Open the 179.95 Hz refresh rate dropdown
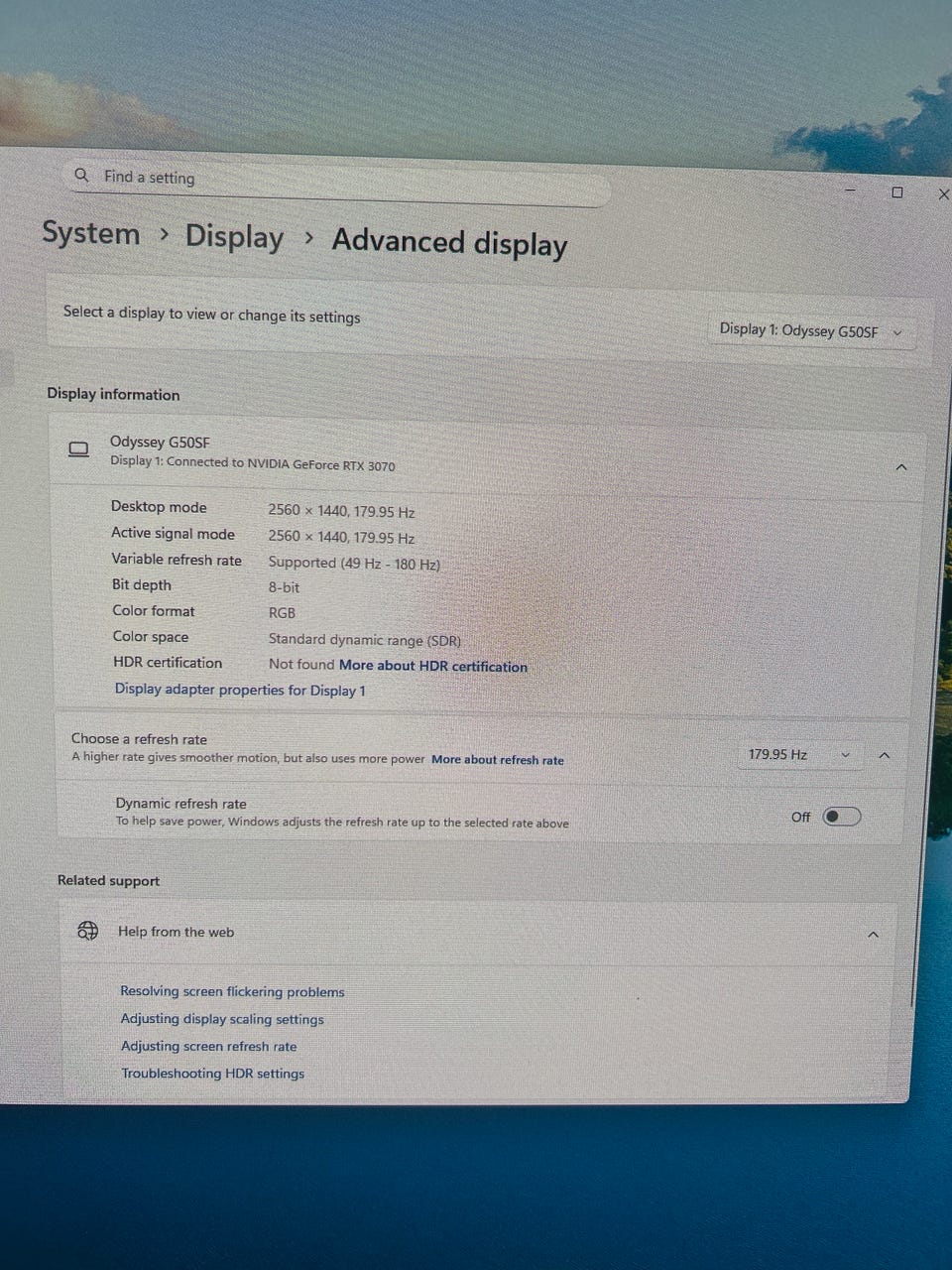952x1270 pixels. (x=799, y=755)
